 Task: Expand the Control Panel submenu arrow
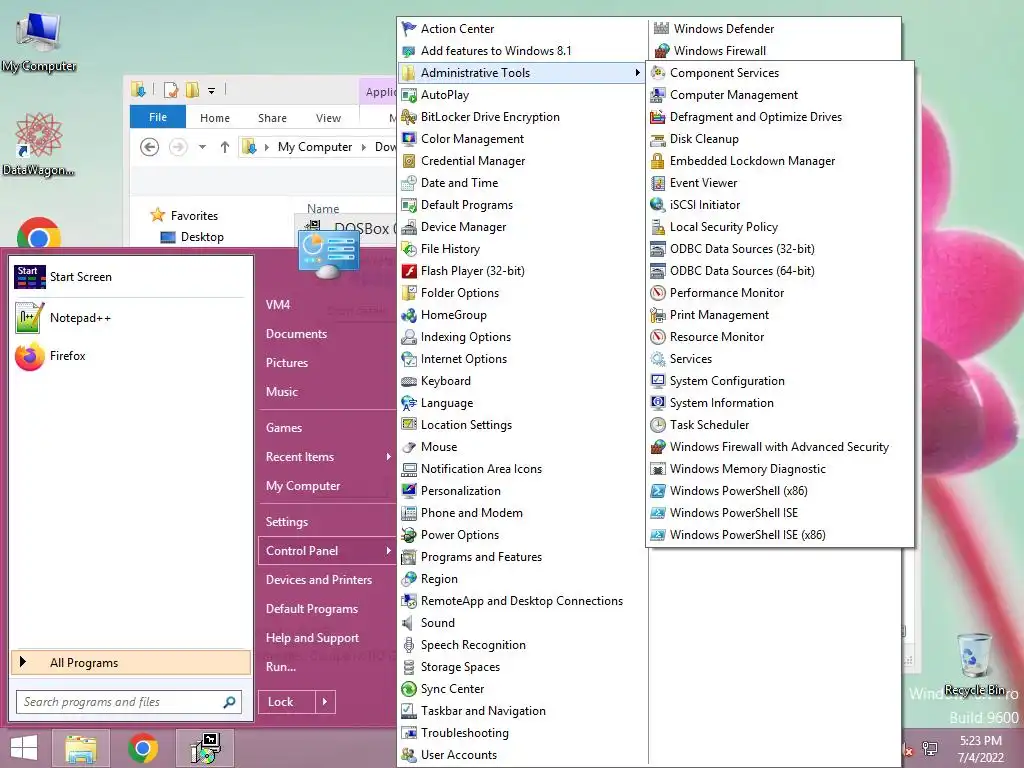389,551
